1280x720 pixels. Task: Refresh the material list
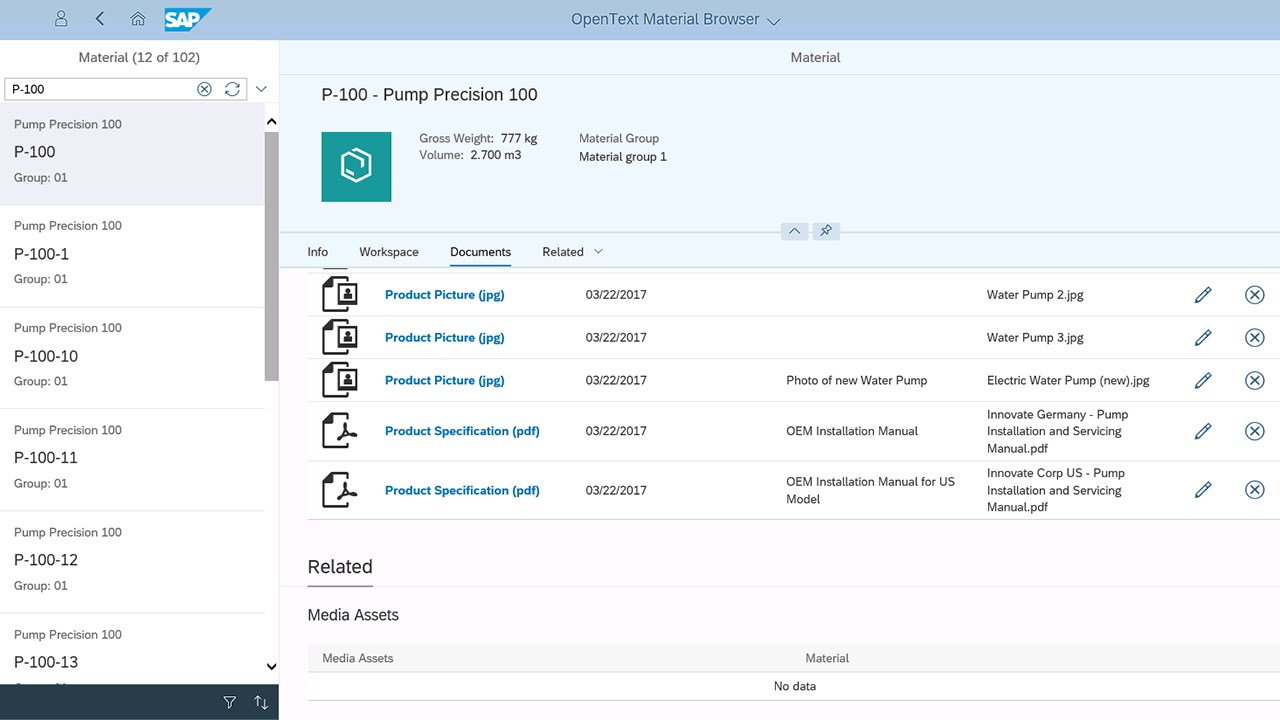click(x=232, y=89)
